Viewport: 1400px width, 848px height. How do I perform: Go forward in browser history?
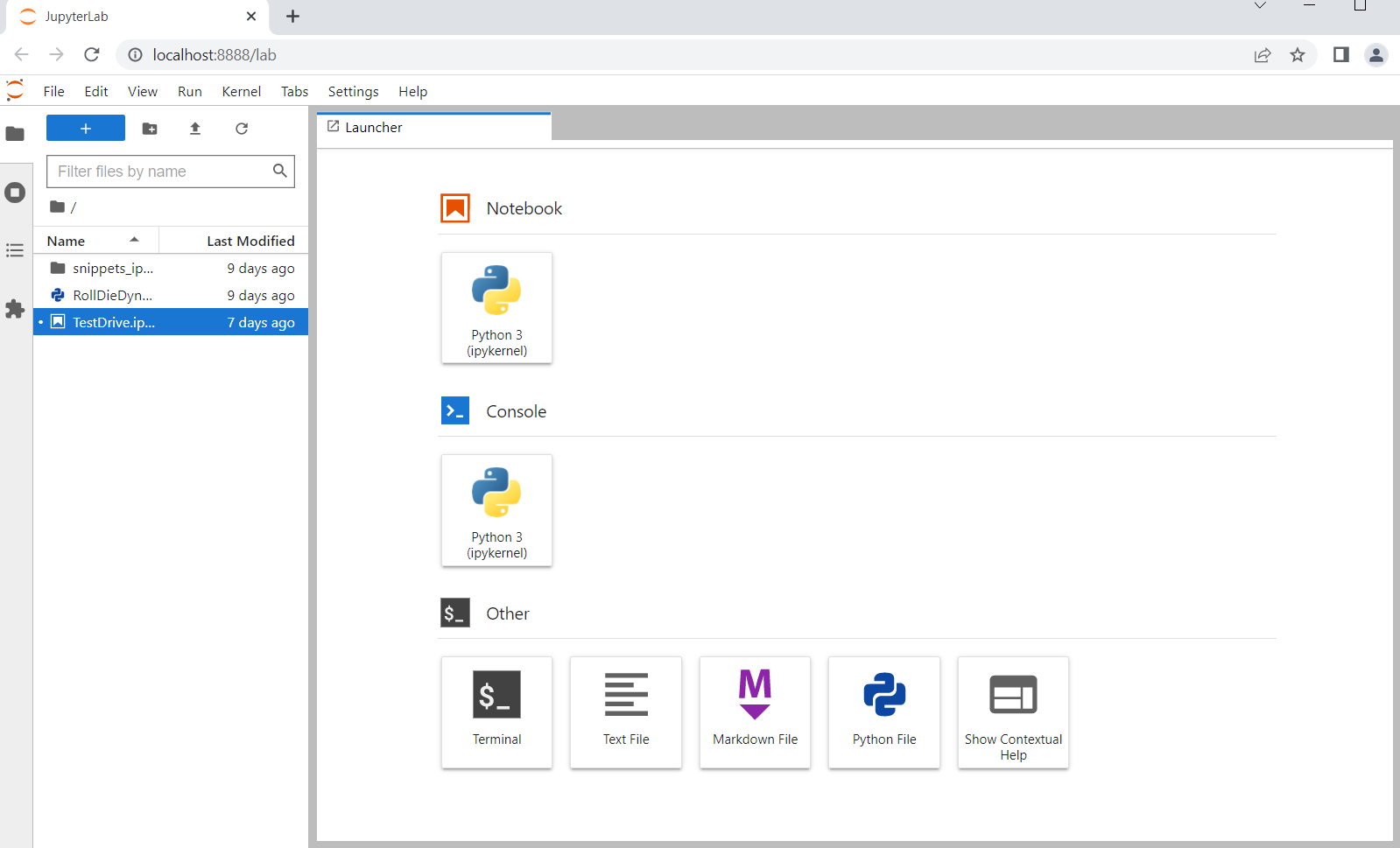coord(57,54)
